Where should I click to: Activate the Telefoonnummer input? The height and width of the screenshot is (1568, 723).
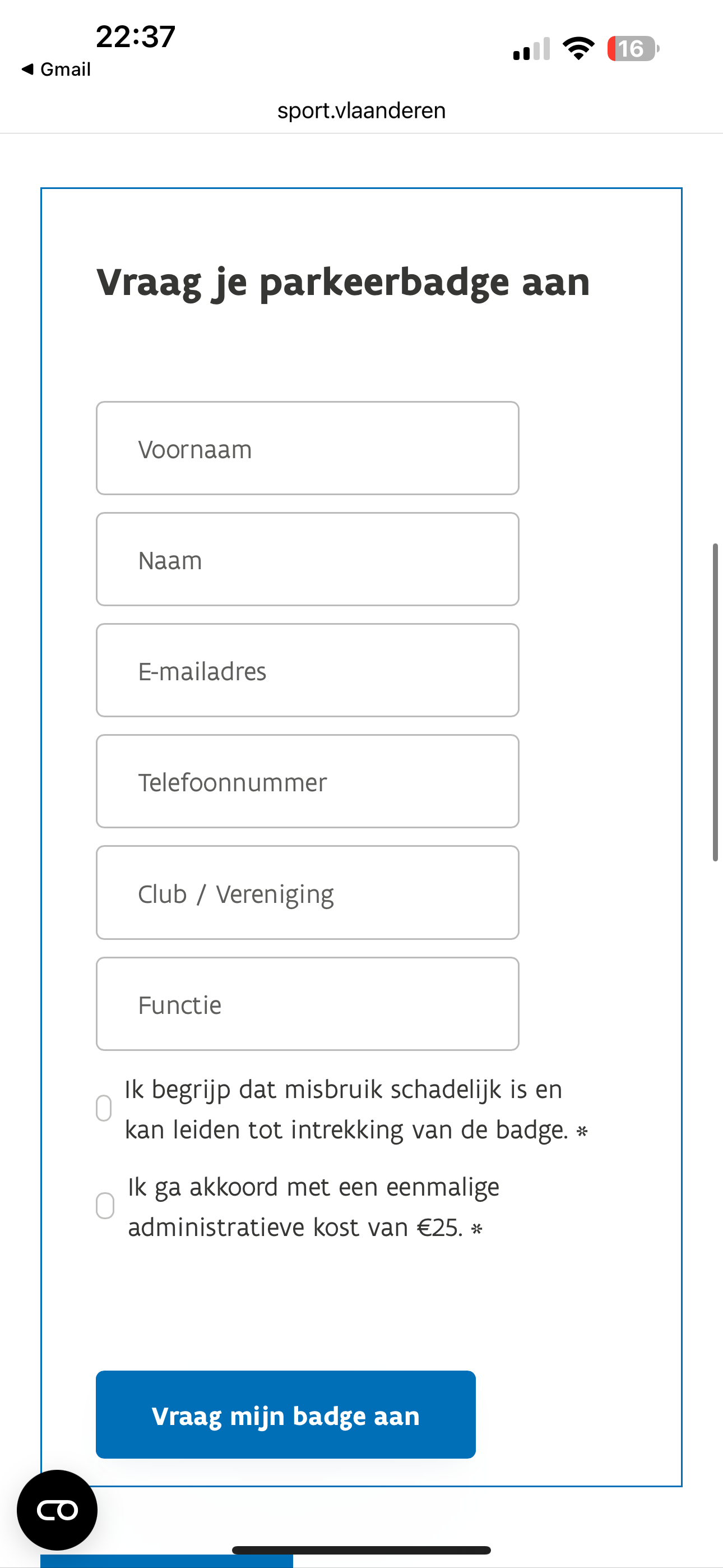tap(307, 782)
